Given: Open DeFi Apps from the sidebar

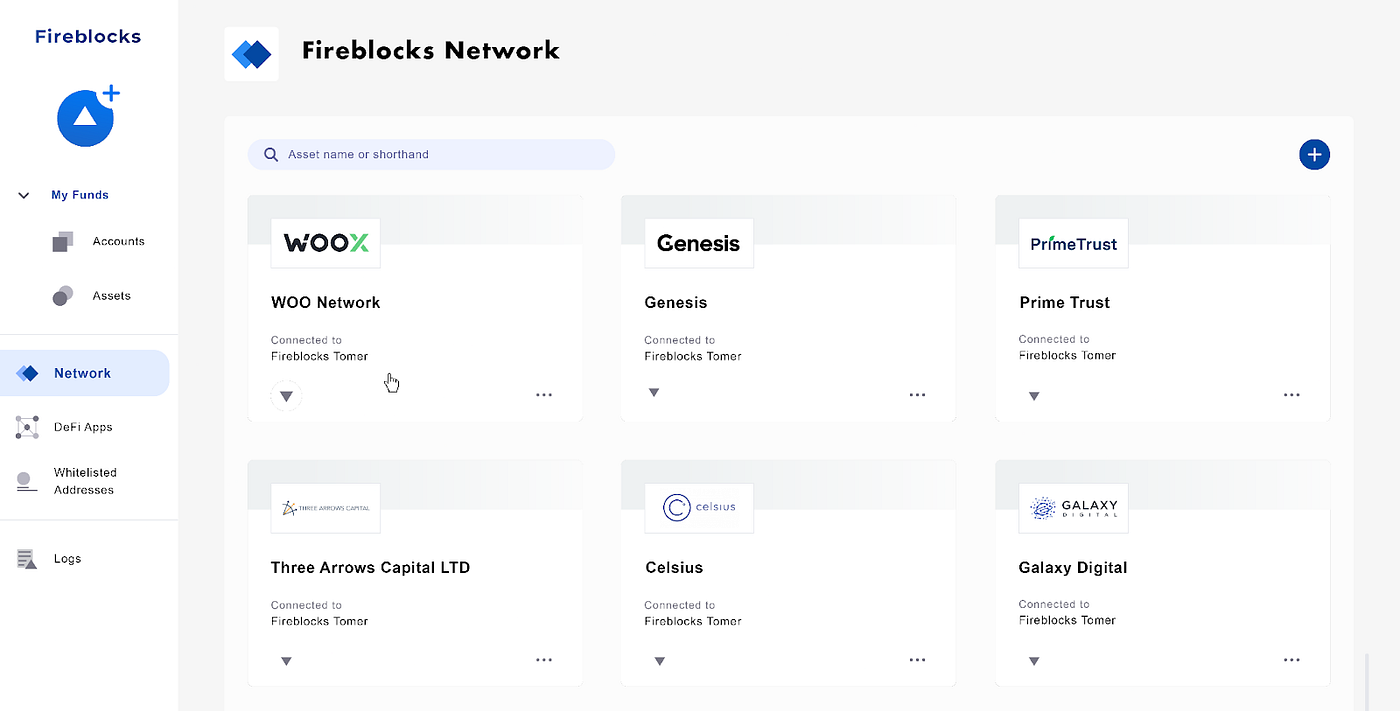Looking at the screenshot, I should pos(83,427).
